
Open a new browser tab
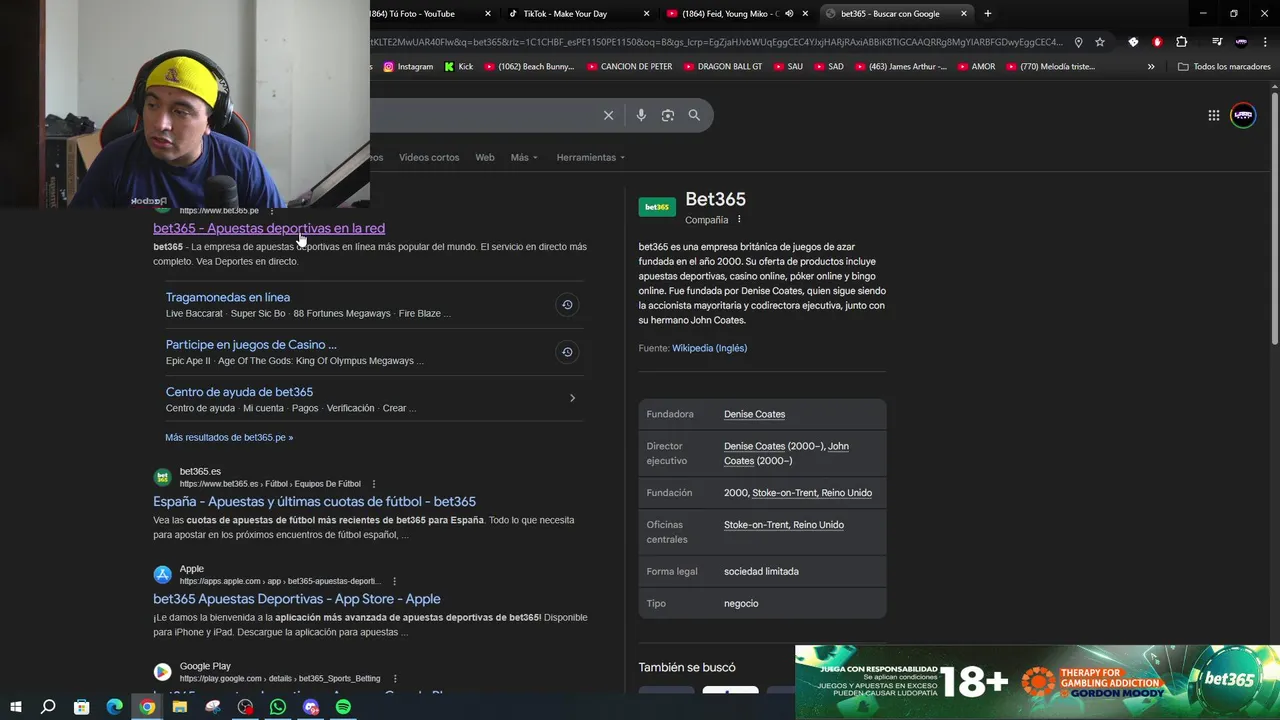pos(987,14)
